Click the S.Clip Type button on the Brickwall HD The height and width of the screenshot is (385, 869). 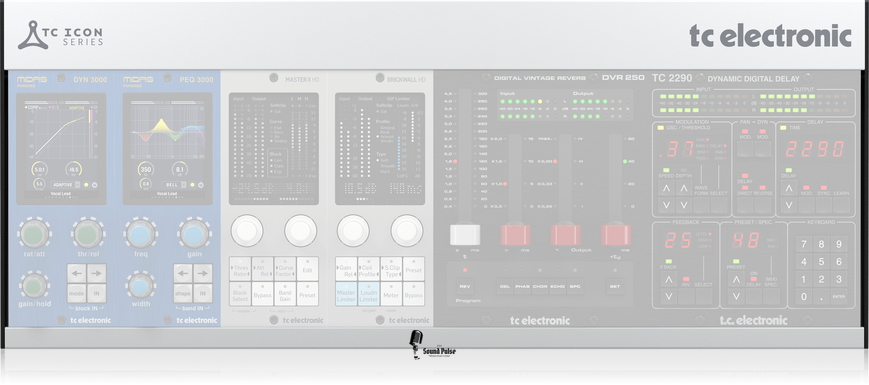tap(391, 269)
